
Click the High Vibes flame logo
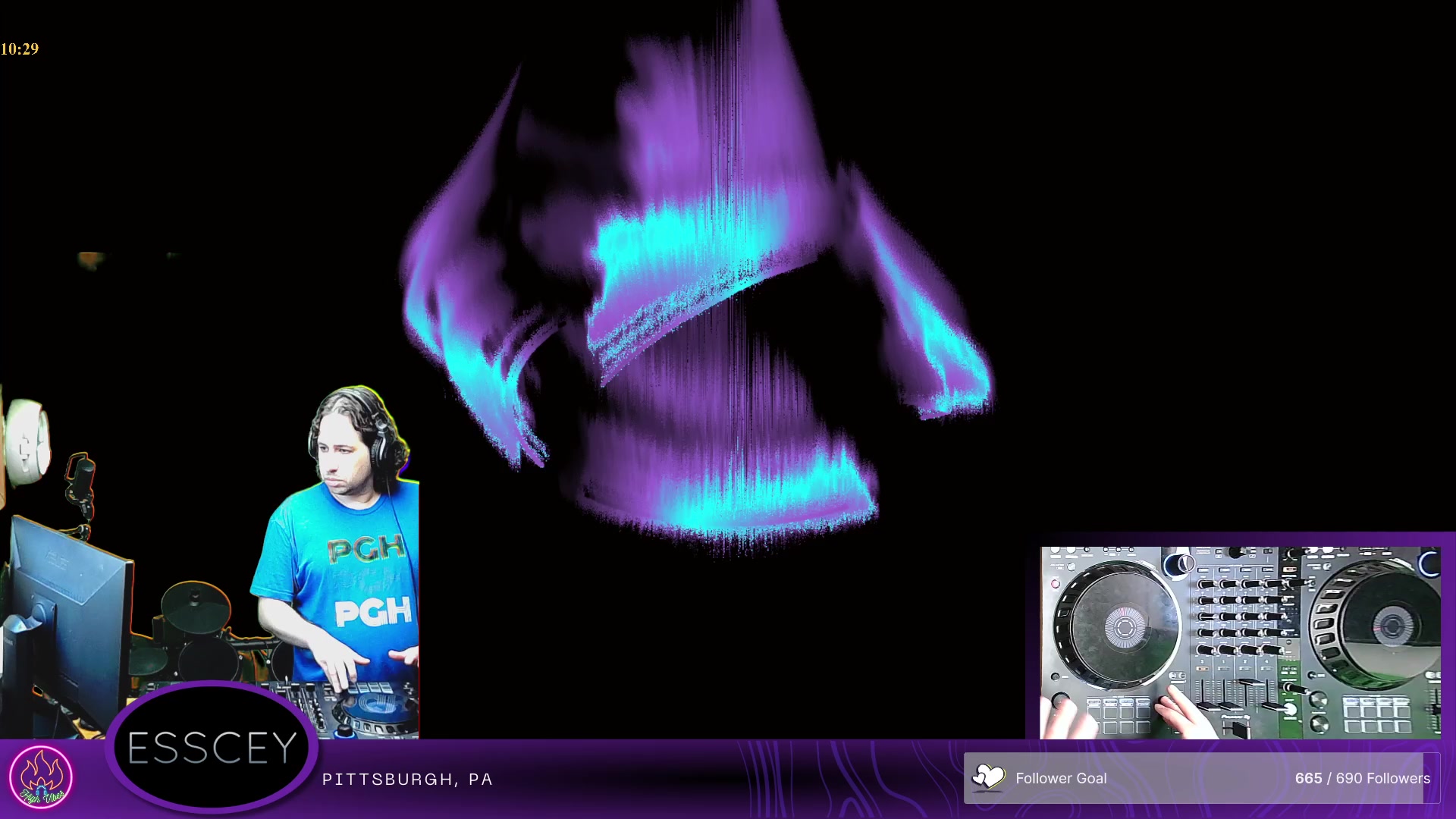coord(41,777)
